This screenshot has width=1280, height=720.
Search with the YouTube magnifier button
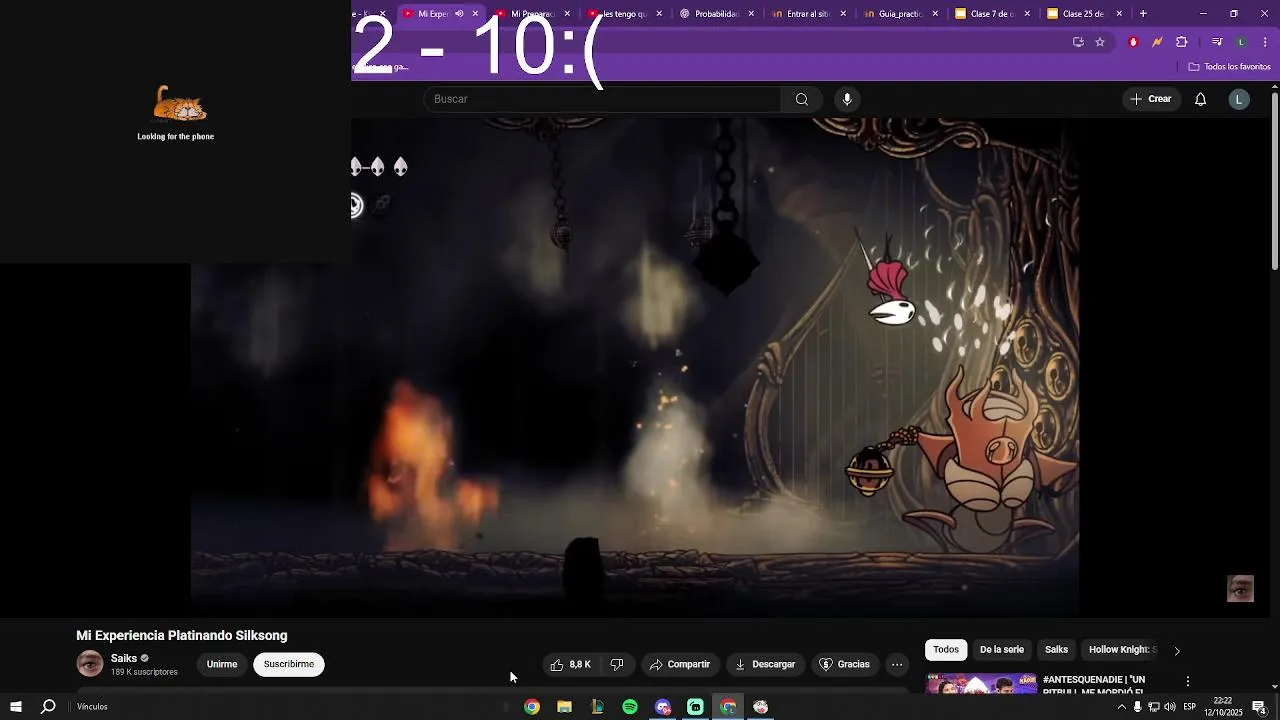(801, 99)
